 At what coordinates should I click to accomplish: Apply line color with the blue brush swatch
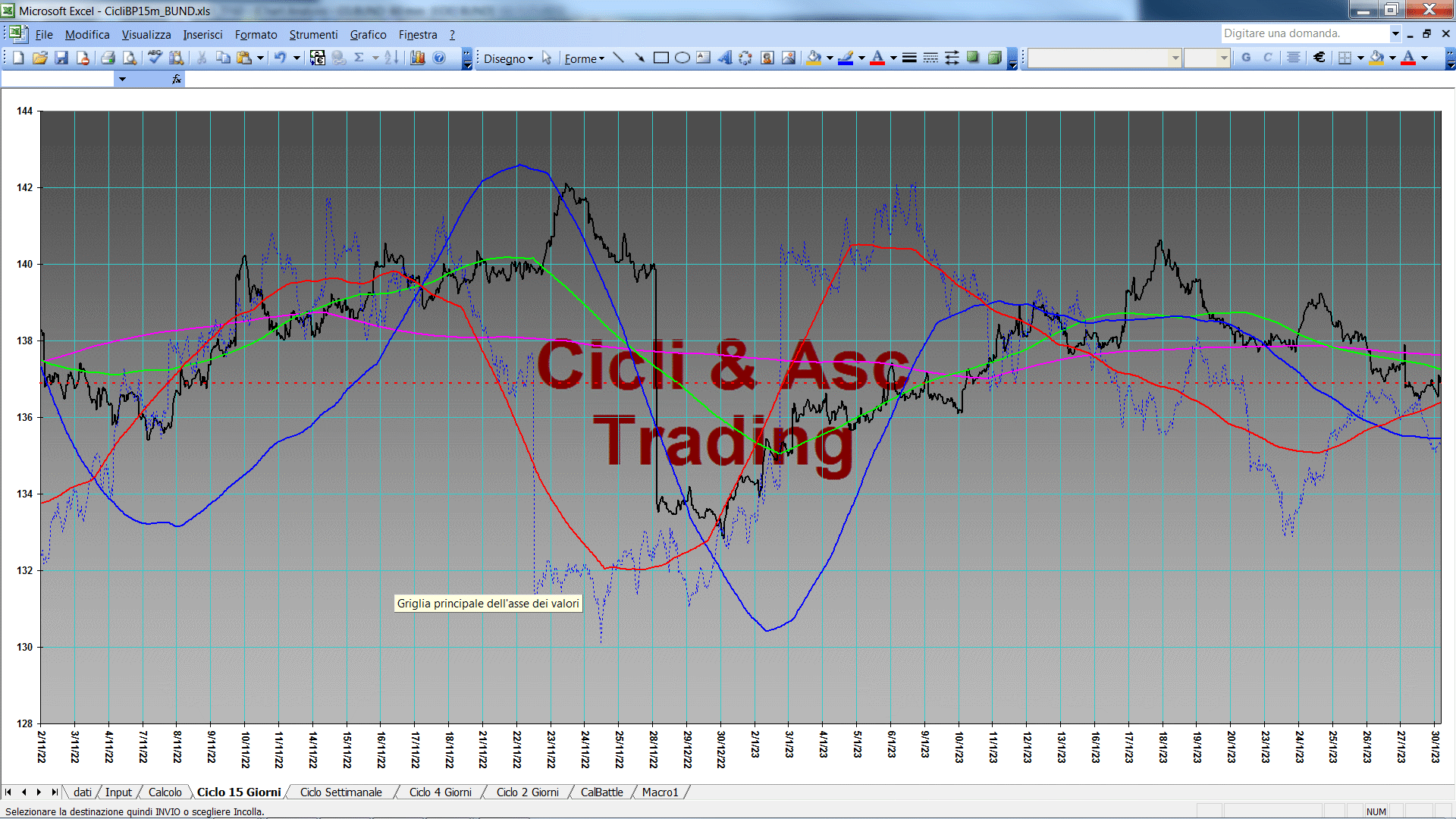[x=846, y=58]
